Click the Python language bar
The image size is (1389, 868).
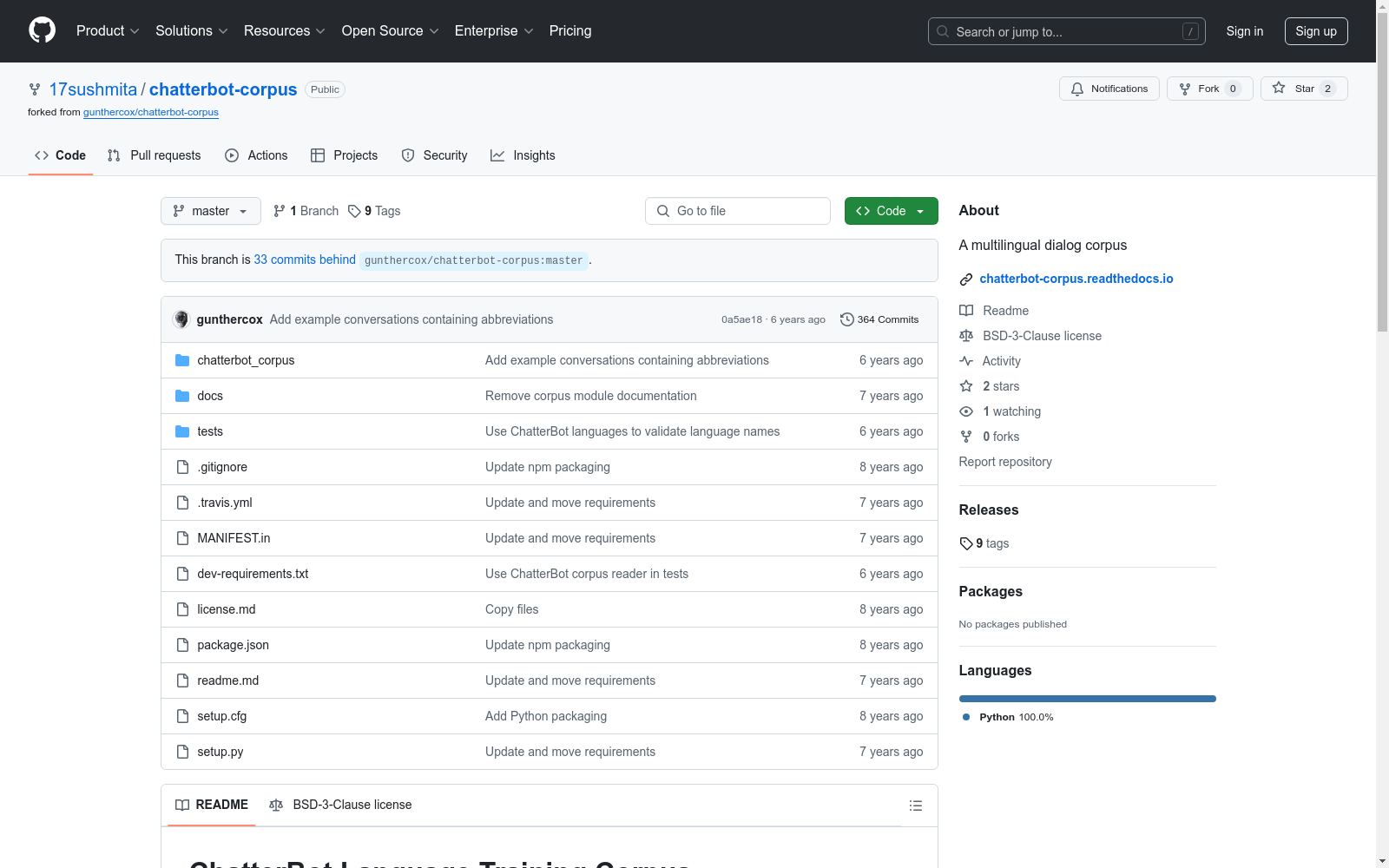1088,699
